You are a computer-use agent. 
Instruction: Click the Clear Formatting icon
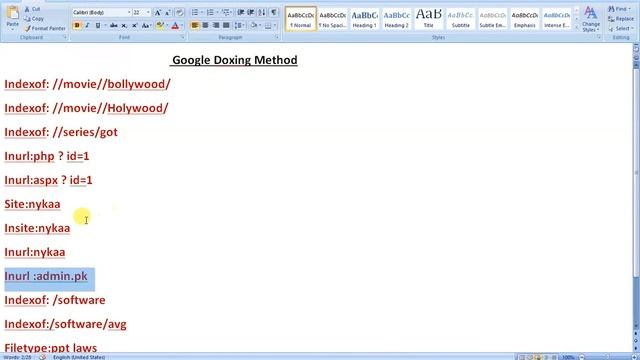click(x=180, y=13)
